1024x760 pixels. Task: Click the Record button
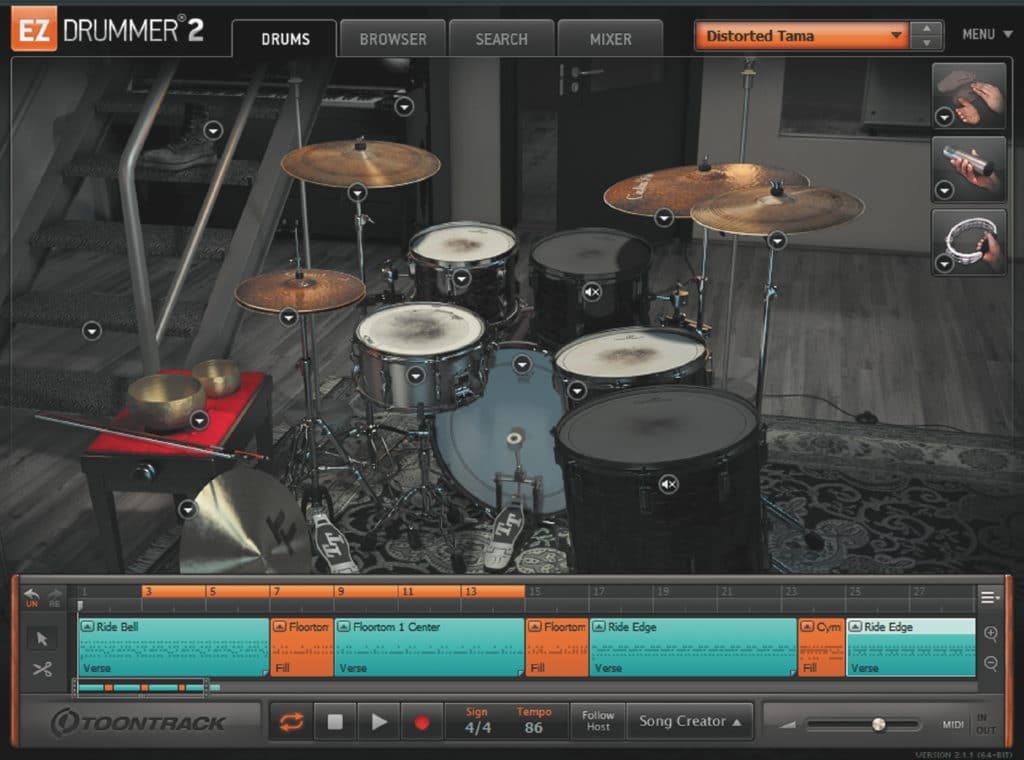pyautogui.click(x=422, y=721)
